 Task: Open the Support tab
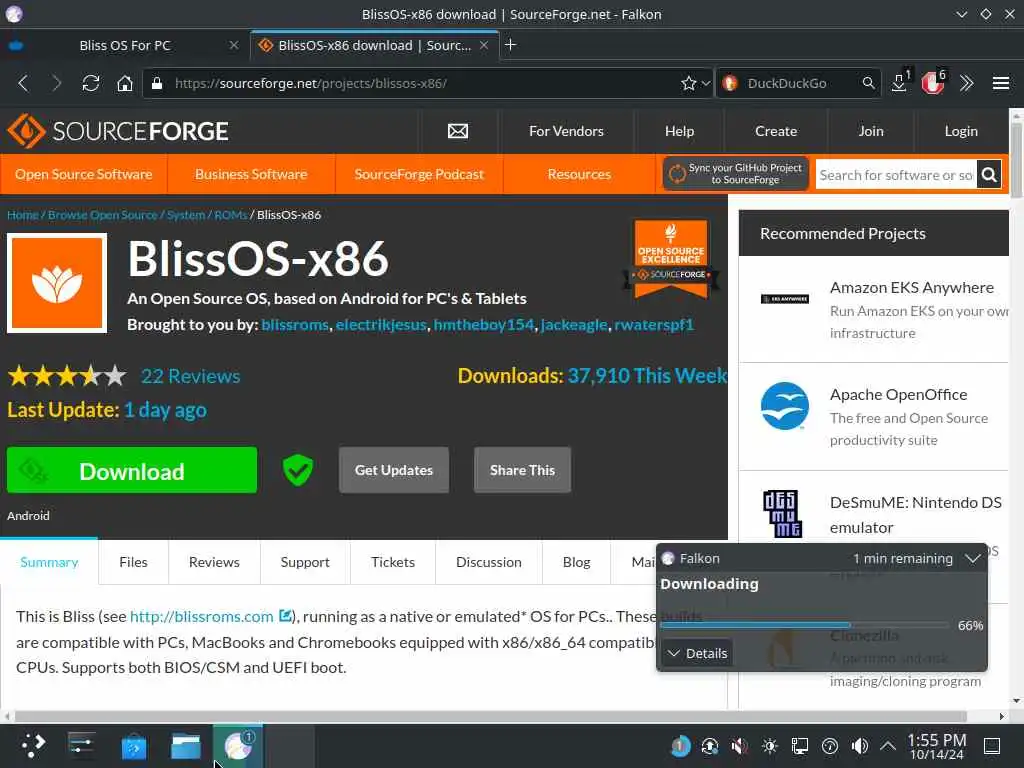(305, 562)
